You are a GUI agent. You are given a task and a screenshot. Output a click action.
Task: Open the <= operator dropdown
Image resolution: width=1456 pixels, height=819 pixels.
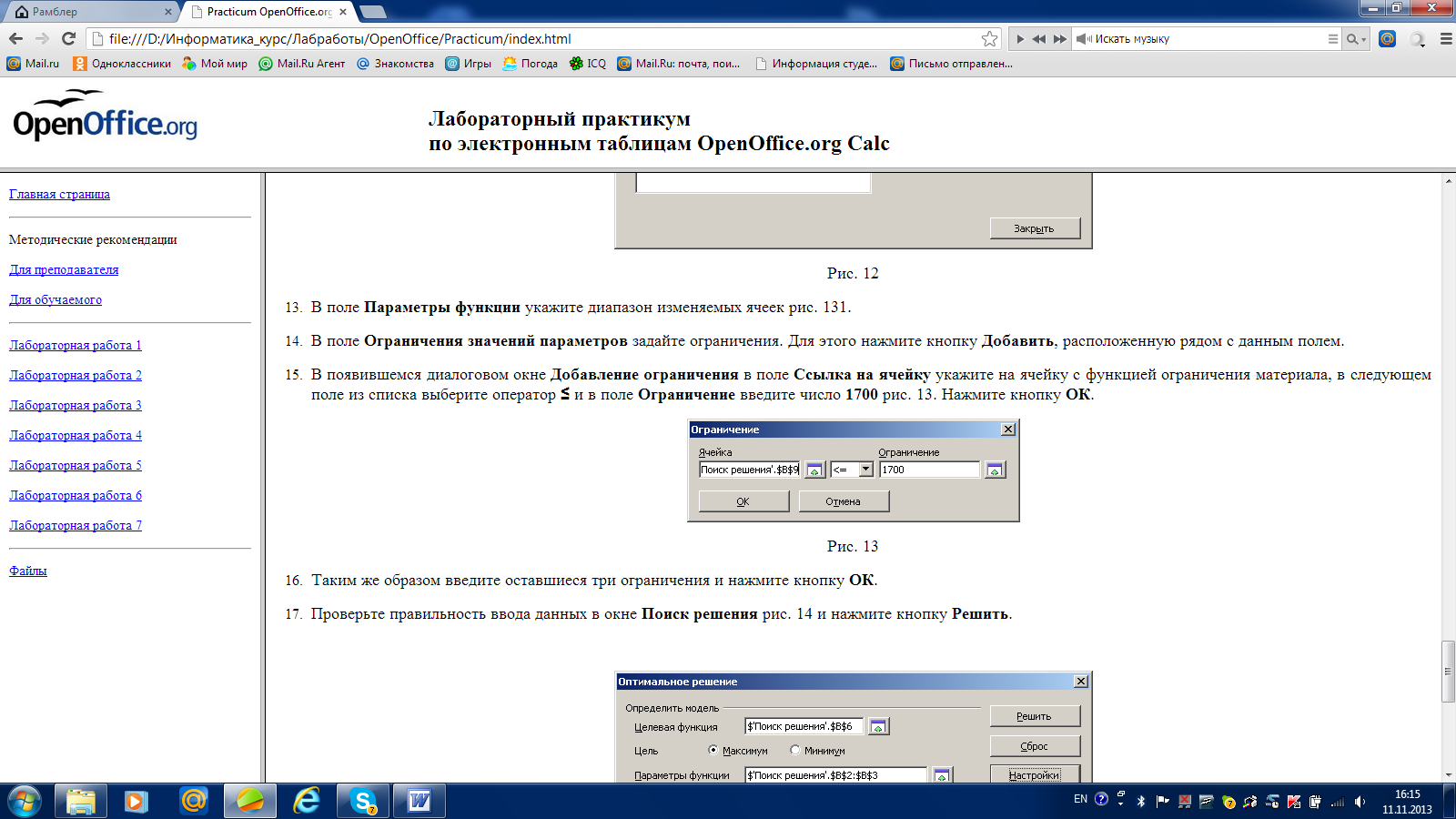pyautogui.click(x=866, y=470)
